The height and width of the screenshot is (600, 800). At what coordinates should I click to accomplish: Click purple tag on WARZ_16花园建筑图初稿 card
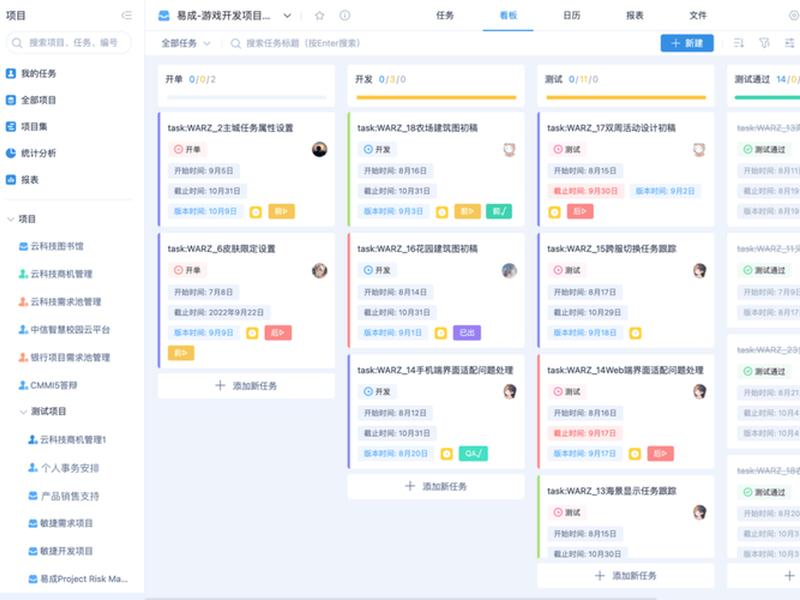(x=467, y=333)
